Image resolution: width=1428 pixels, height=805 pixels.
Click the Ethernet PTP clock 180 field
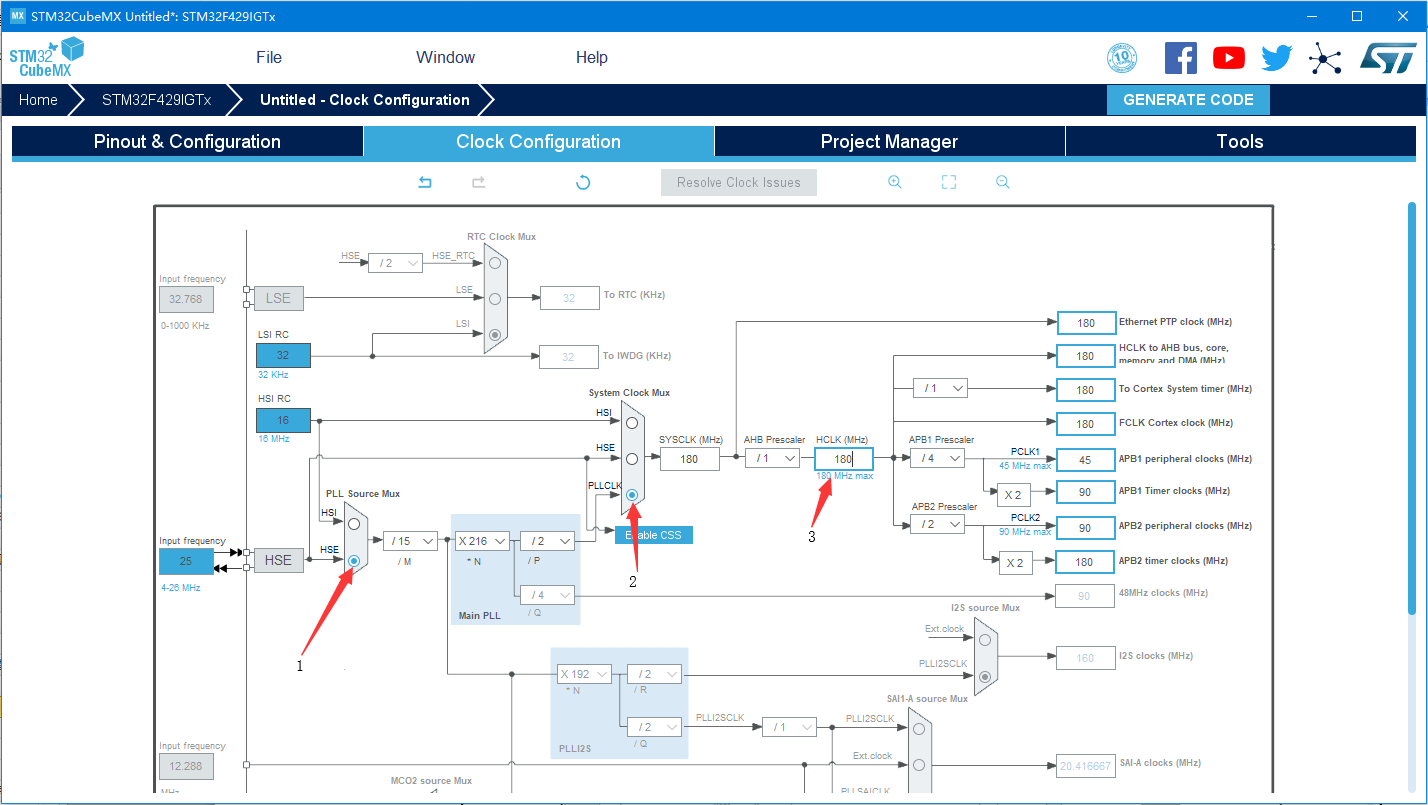pyautogui.click(x=1086, y=323)
